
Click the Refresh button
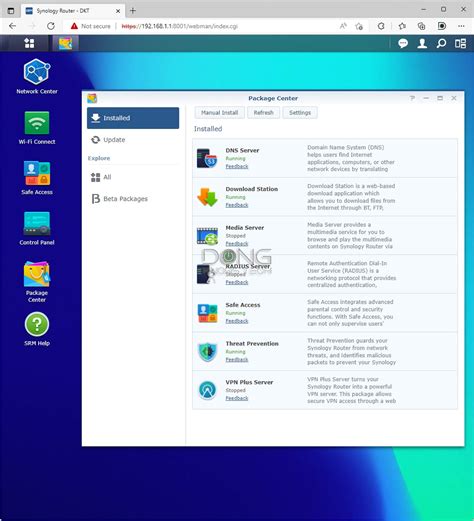click(x=263, y=113)
